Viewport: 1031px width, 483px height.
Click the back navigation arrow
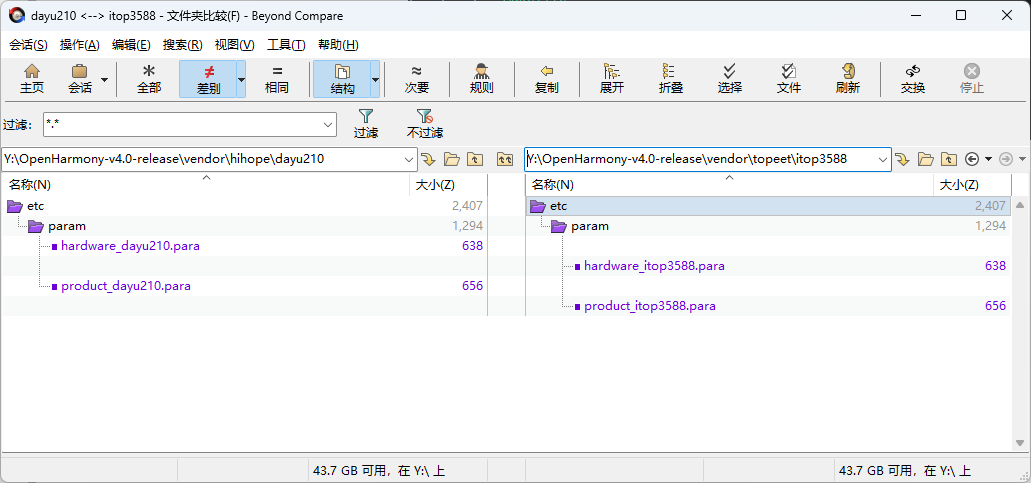pyautogui.click(x=972, y=159)
